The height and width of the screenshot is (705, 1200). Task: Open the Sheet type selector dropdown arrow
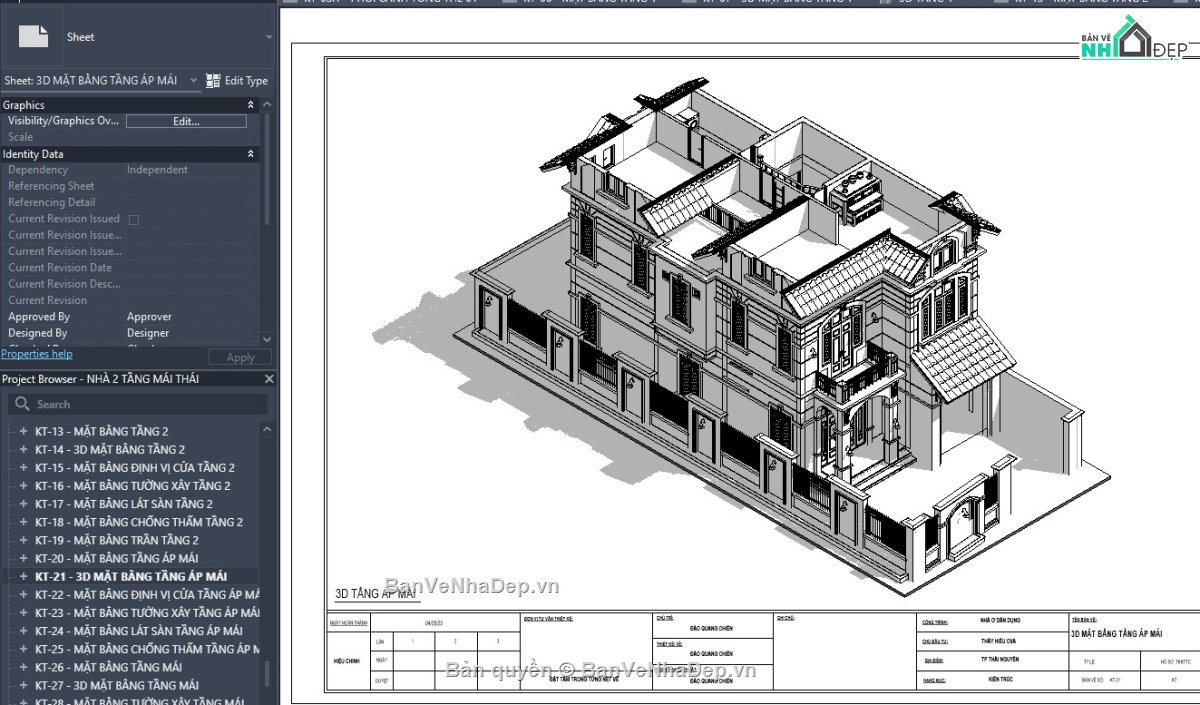pos(268,37)
